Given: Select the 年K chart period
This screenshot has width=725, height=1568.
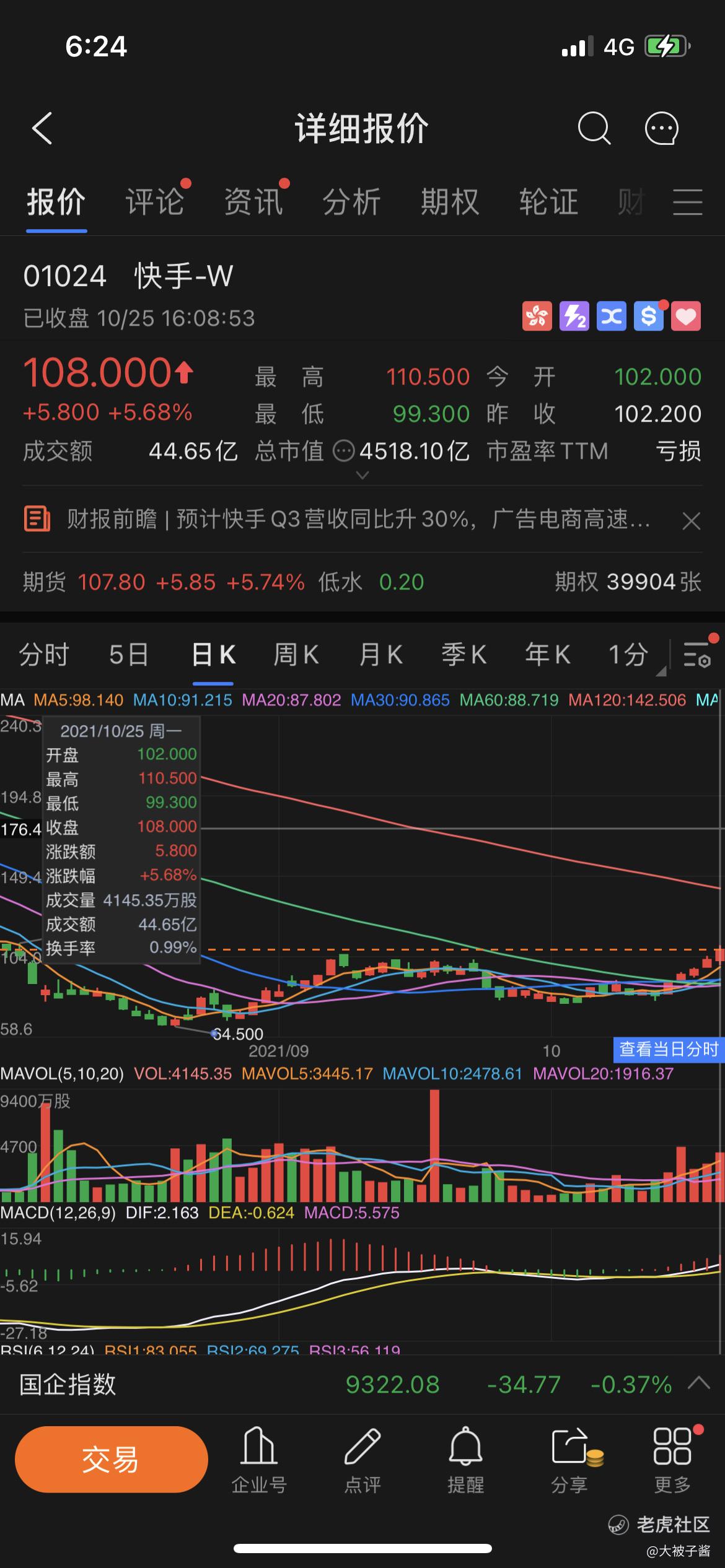Looking at the screenshot, I should 548,655.
